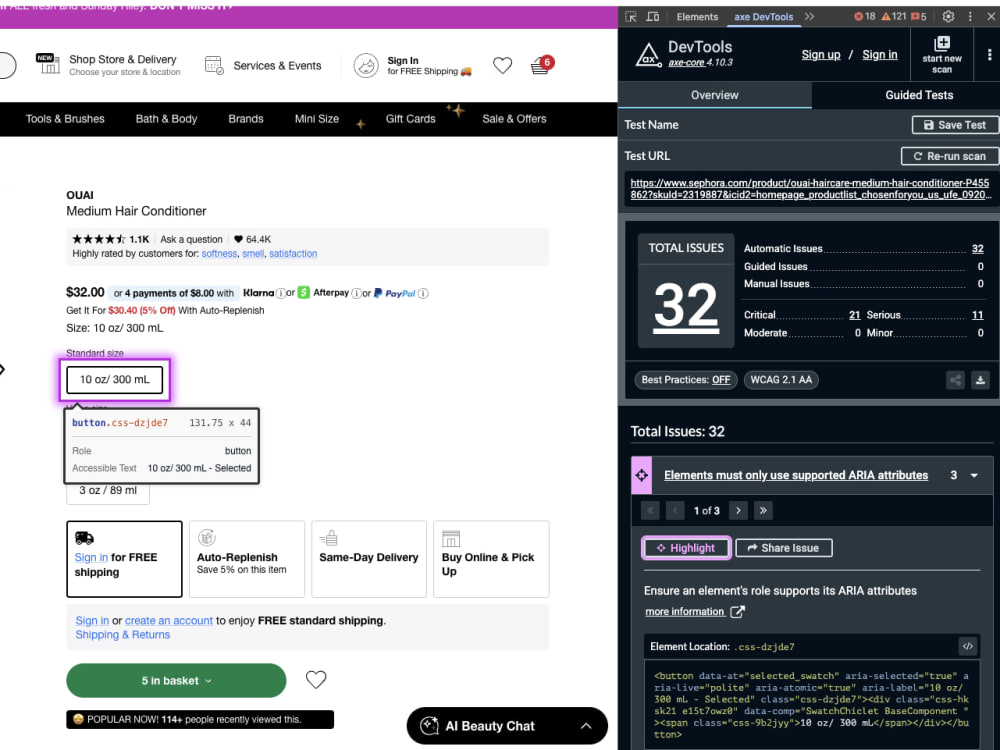Open Brands menu
Viewport: 1000px width, 750px height.
(x=246, y=119)
